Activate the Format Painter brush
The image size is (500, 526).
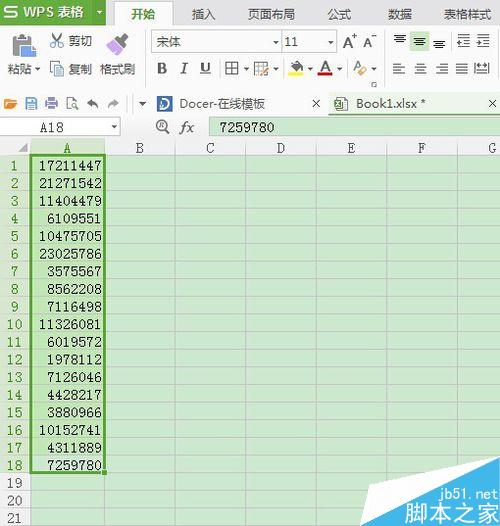(117, 44)
